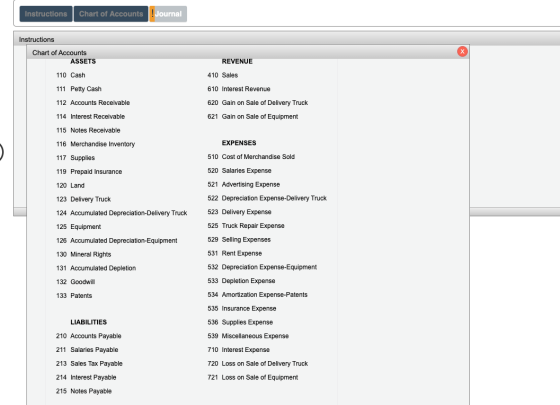
Task: Select 720 Loss on Sale of Delivery Truck
Action: pos(258,364)
